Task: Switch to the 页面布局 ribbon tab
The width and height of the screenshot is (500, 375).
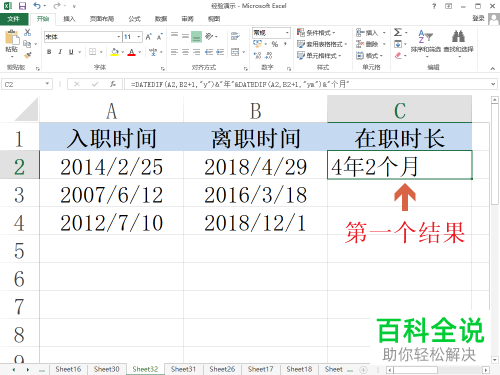Action: pos(102,19)
